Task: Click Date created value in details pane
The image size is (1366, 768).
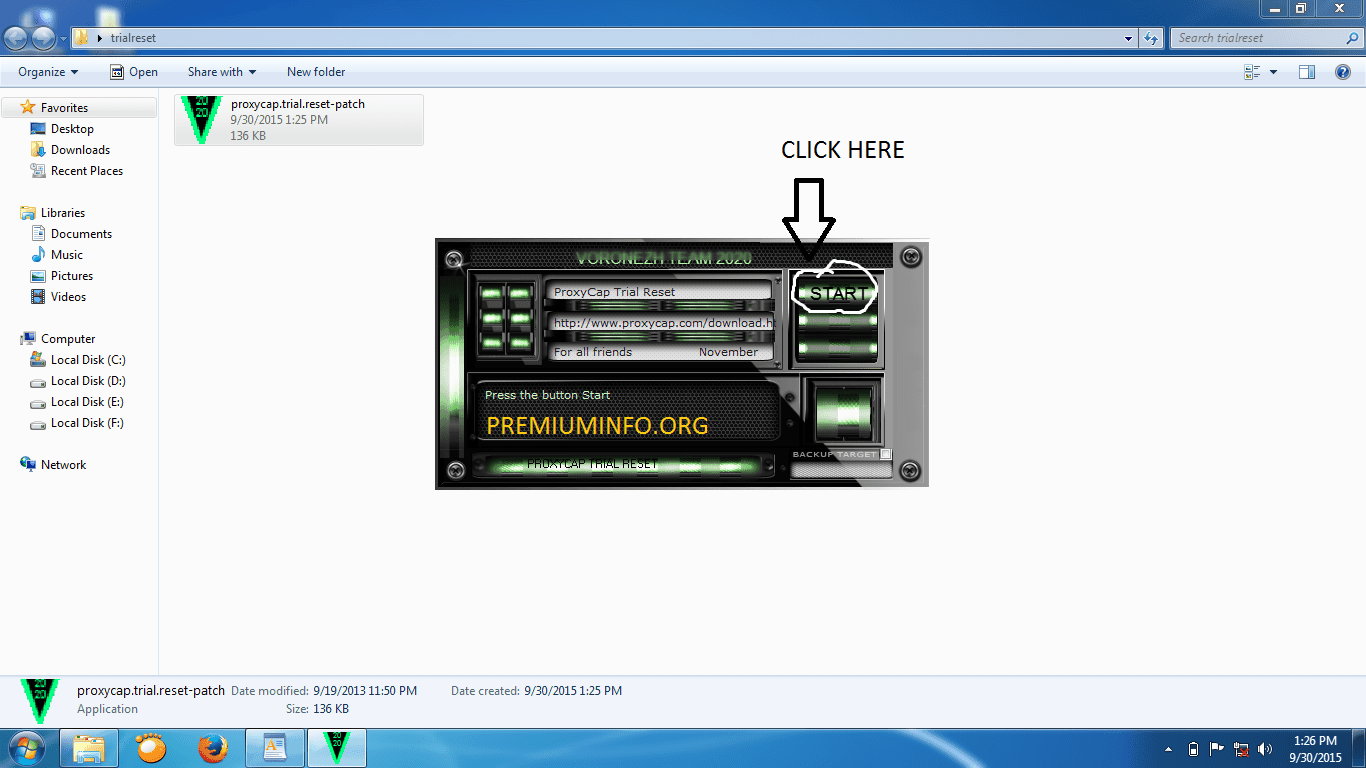Action: click(x=573, y=691)
